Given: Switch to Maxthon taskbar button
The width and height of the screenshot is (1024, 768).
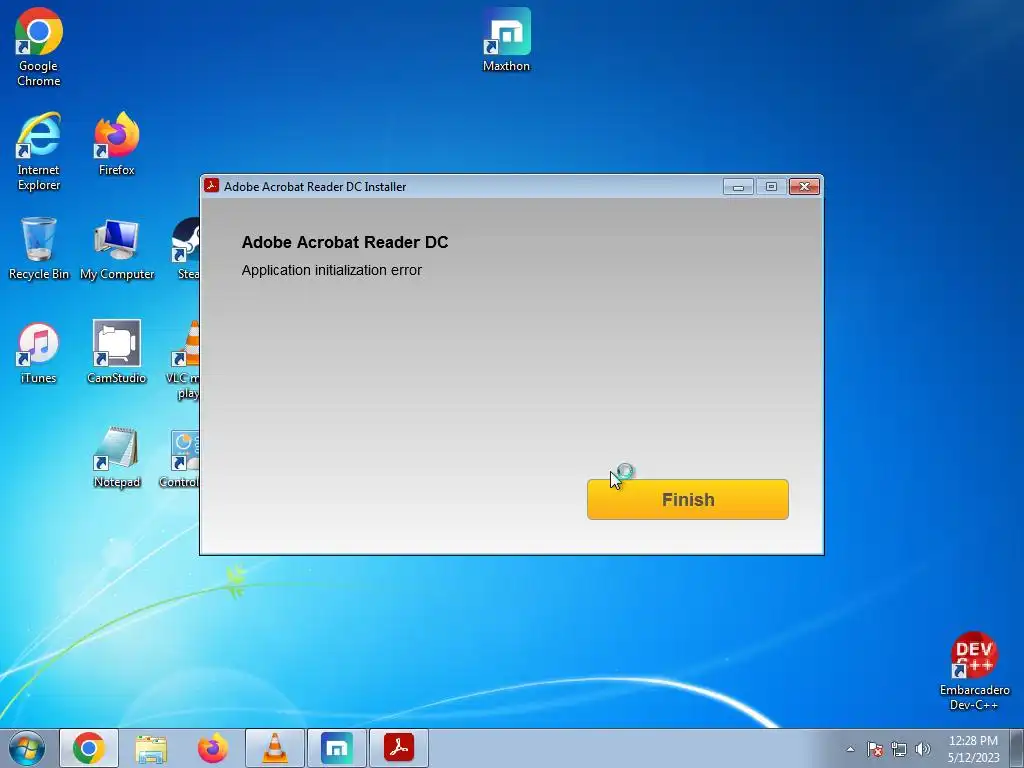Looking at the screenshot, I should (x=337, y=748).
